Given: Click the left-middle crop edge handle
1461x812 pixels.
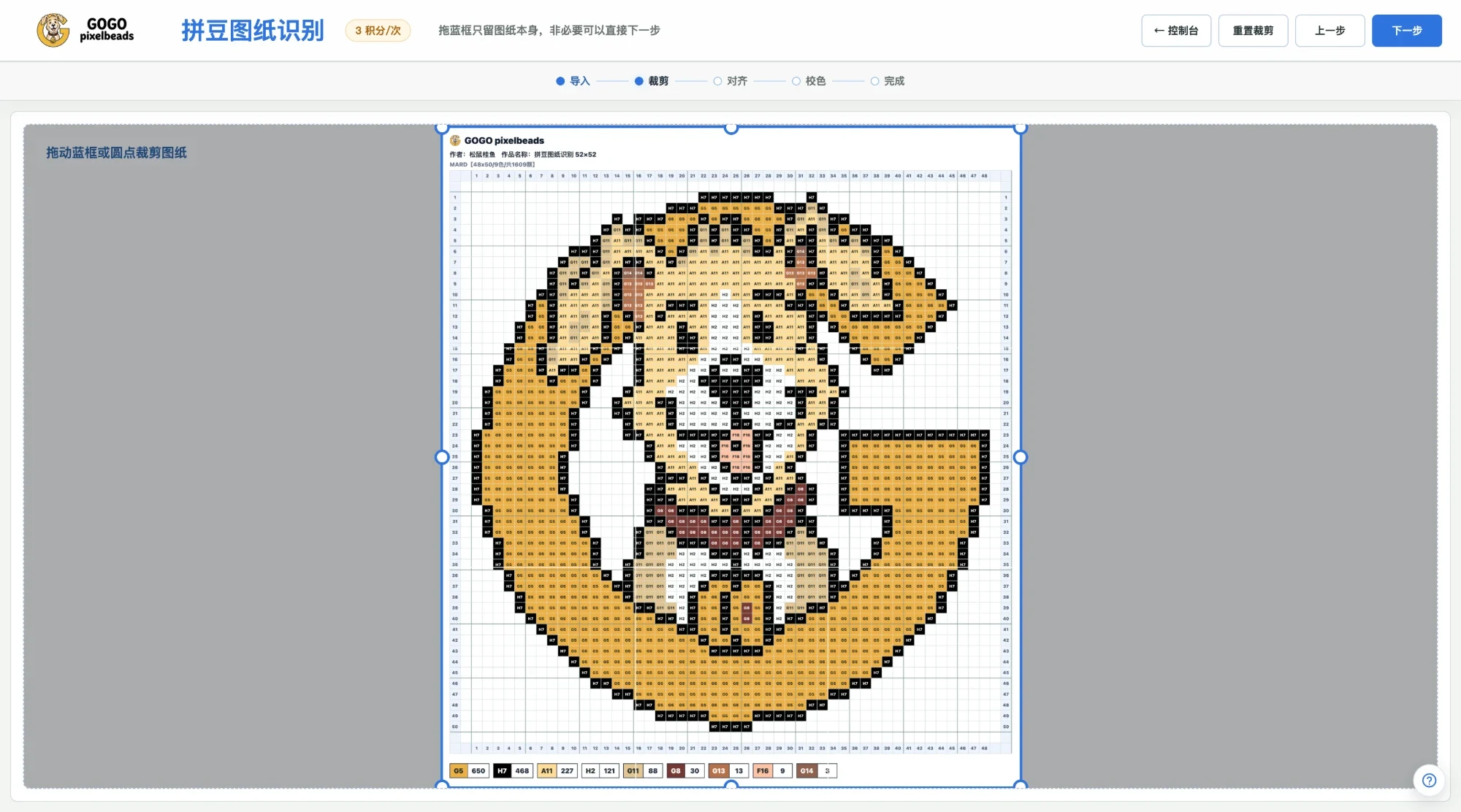Looking at the screenshot, I should point(441,457).
